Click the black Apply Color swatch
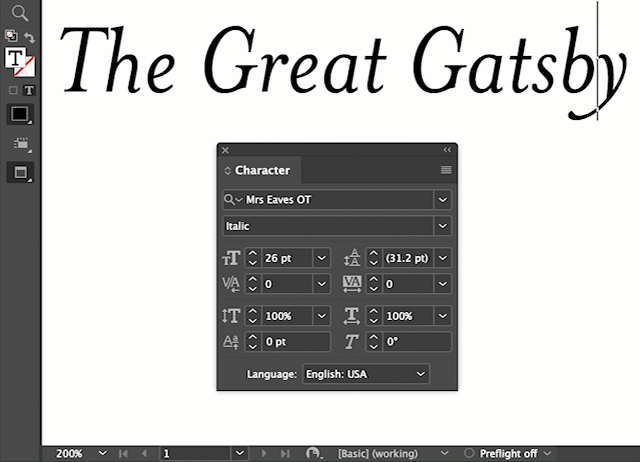This screenshot has width=640, height=462. point(19,115)
